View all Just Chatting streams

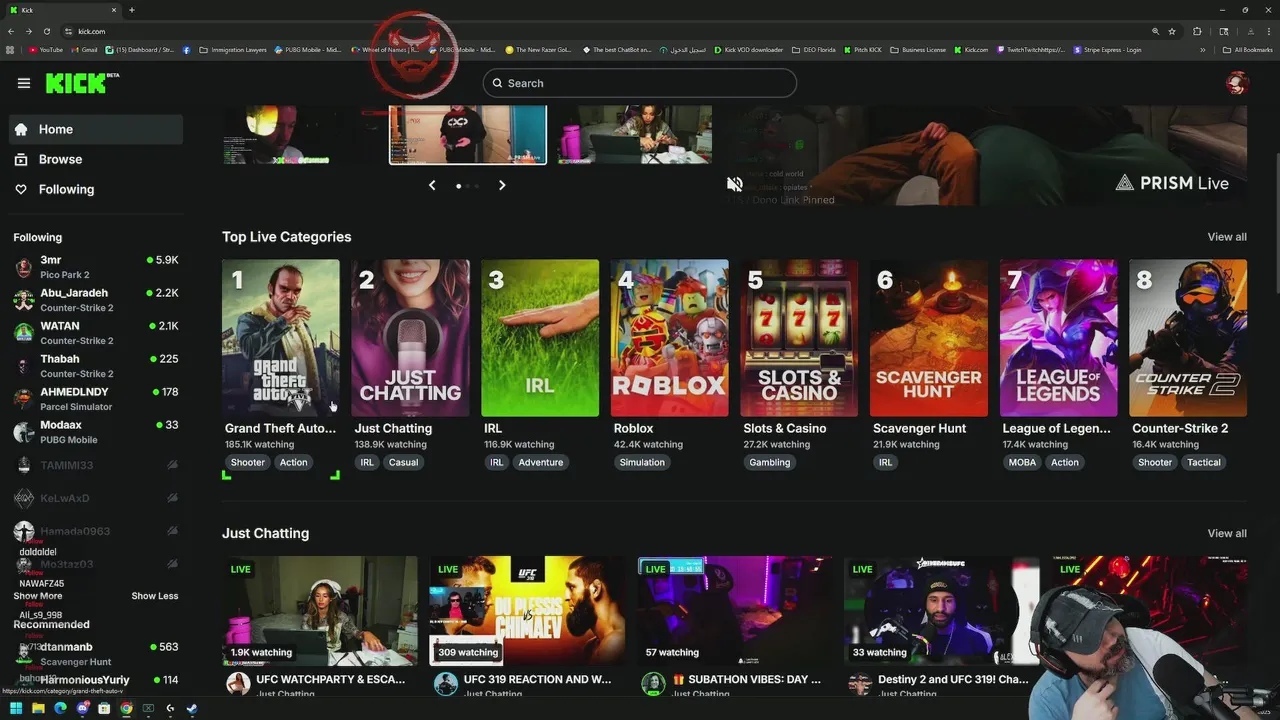tap(1227, 533)
